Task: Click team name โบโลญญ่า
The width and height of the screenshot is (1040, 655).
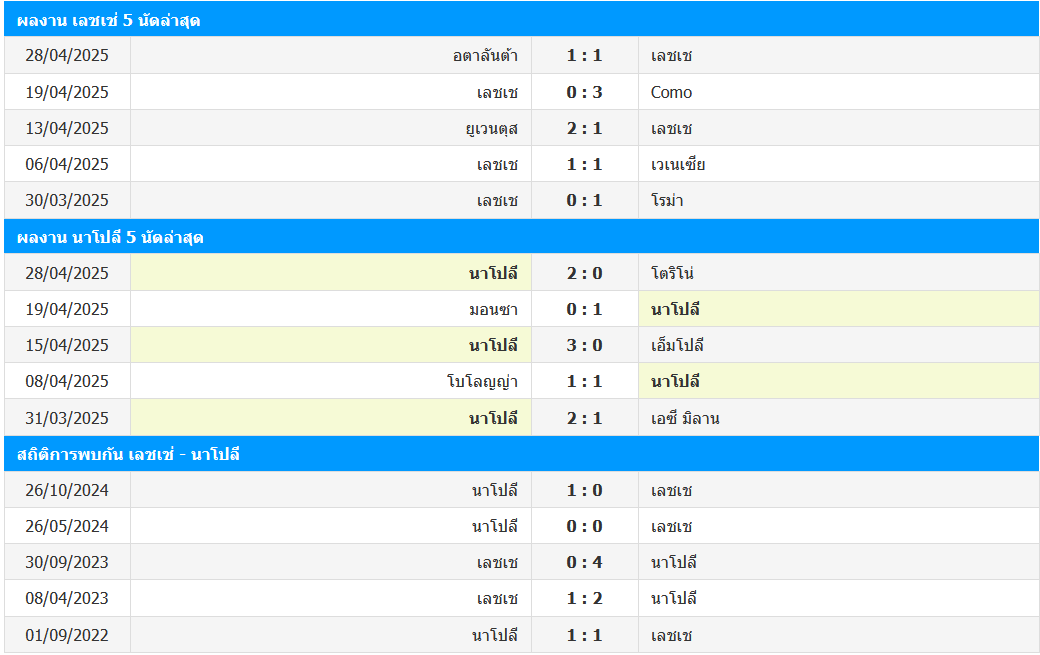Action: (482, 382)
